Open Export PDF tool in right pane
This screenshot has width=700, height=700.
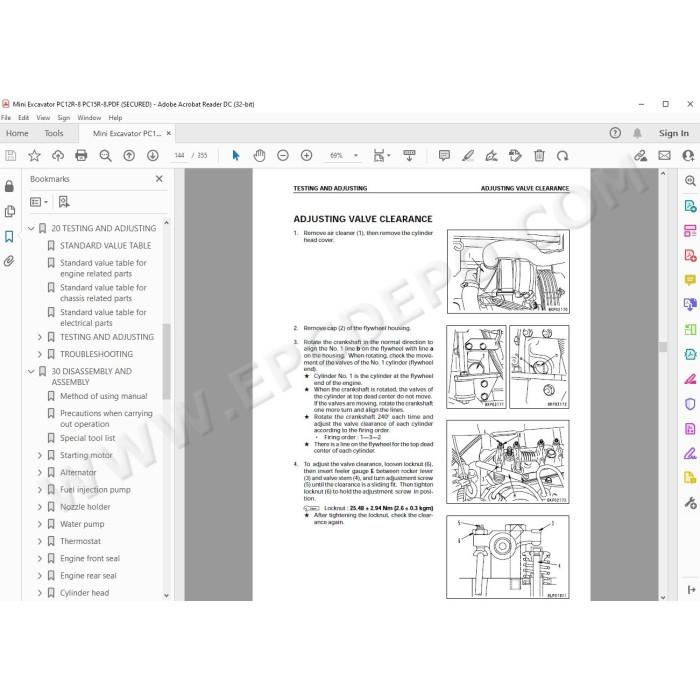(x=690, y=206)
